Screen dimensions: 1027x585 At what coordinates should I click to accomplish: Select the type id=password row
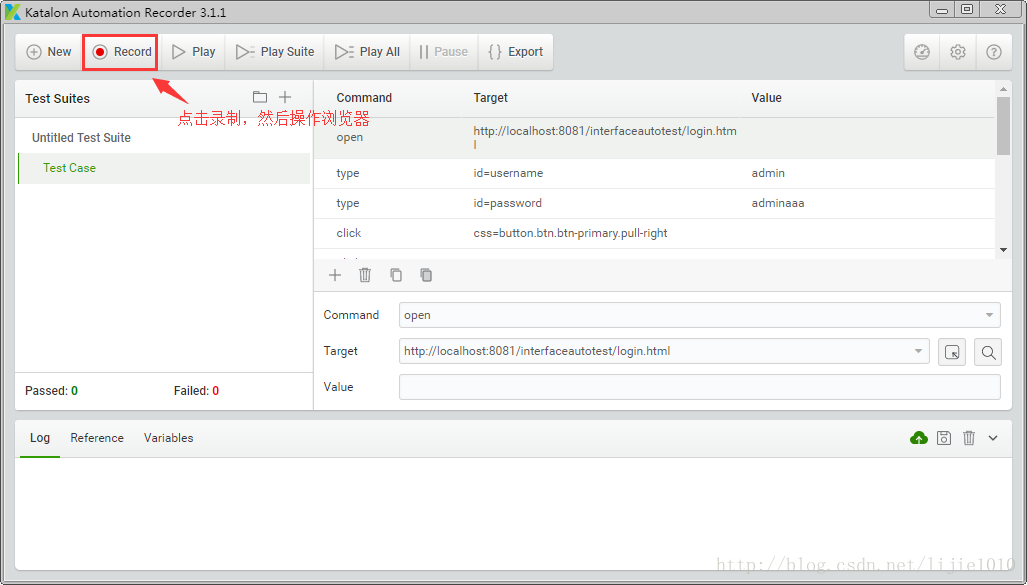(654, 203)
